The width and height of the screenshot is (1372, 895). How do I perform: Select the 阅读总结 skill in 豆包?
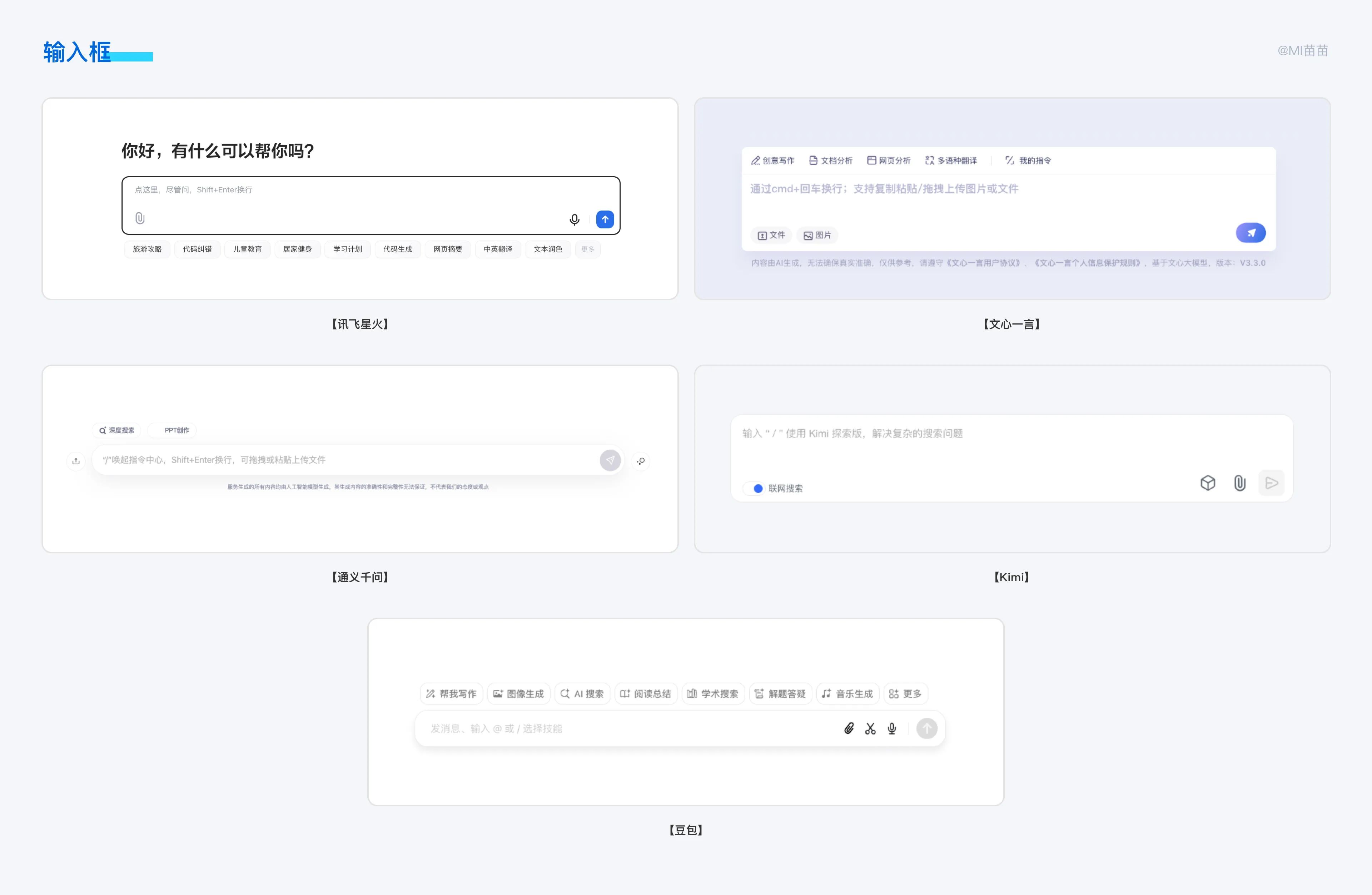click(646, 694)
